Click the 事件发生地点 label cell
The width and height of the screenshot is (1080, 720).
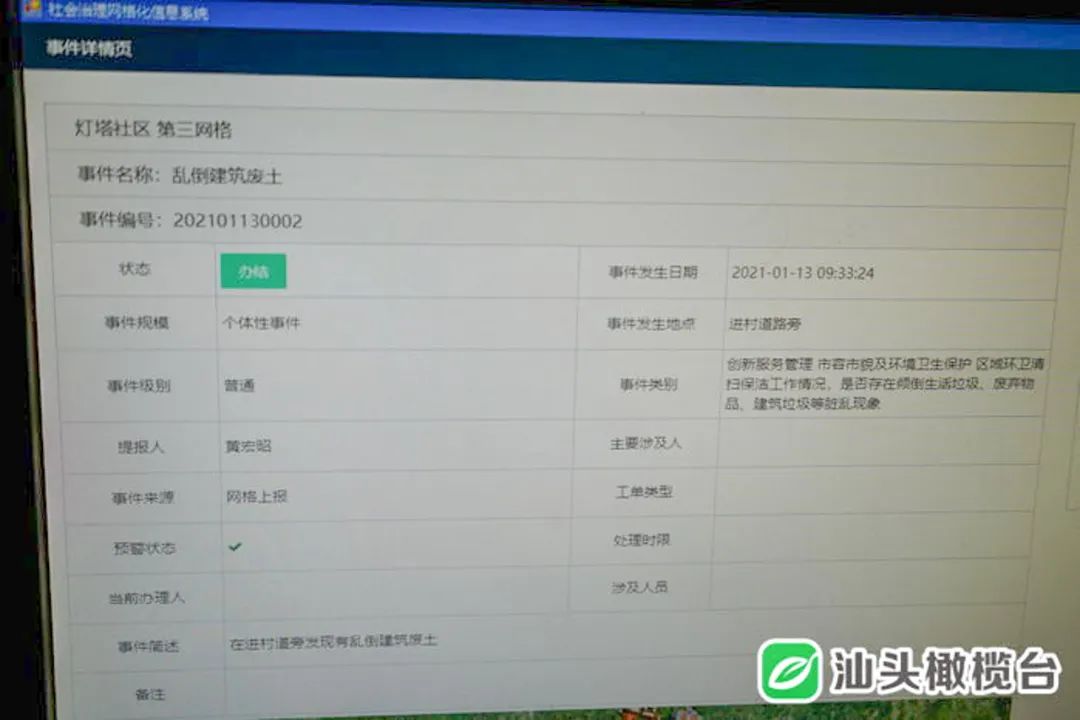pos(651,324)
